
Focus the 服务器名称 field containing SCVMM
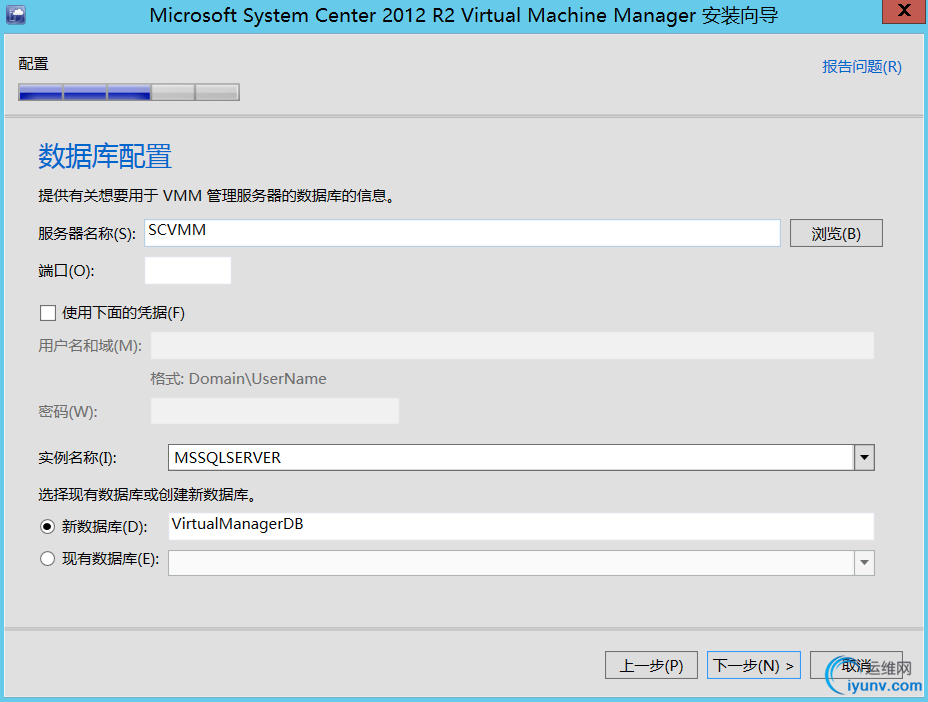[x=462, y=233]
